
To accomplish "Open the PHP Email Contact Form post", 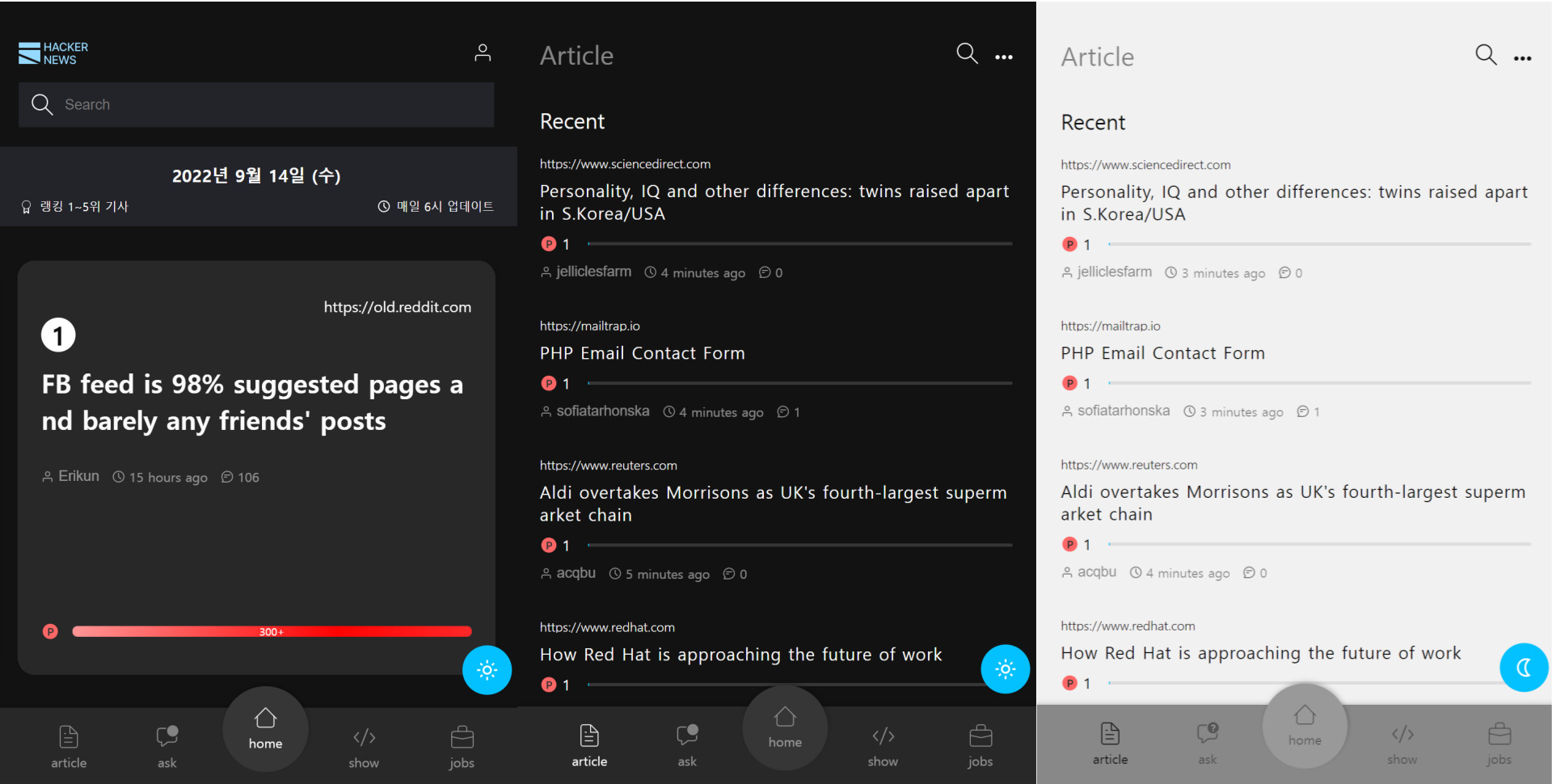I will point(642,353).
